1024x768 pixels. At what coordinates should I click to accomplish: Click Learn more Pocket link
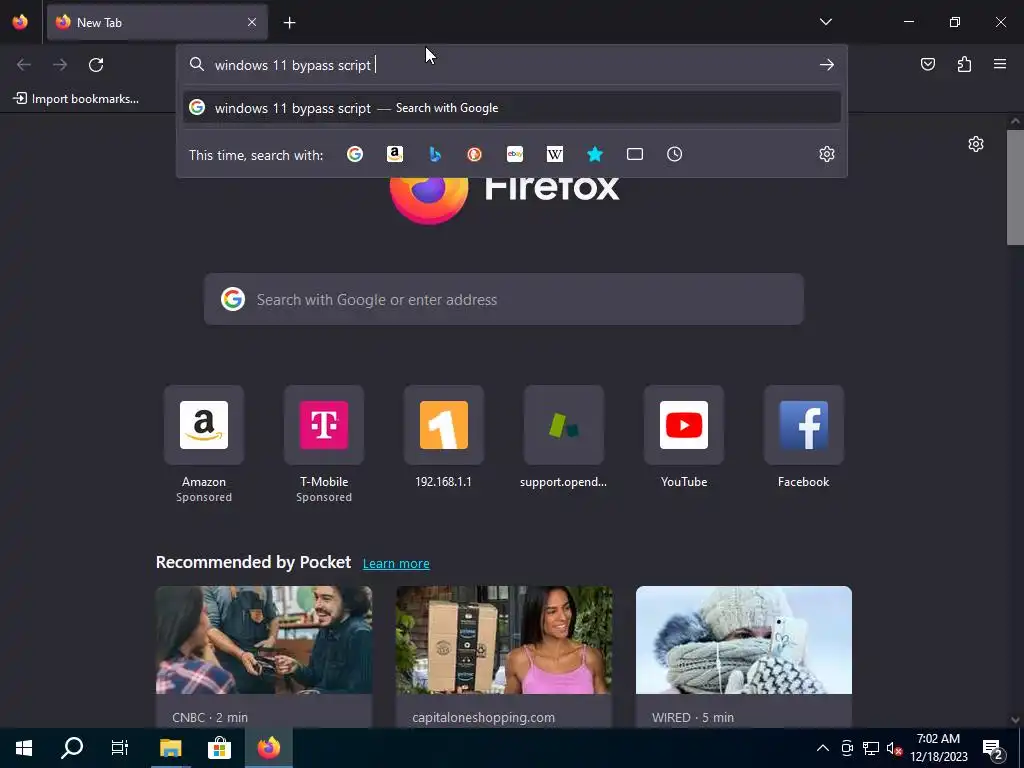(396, 564)
